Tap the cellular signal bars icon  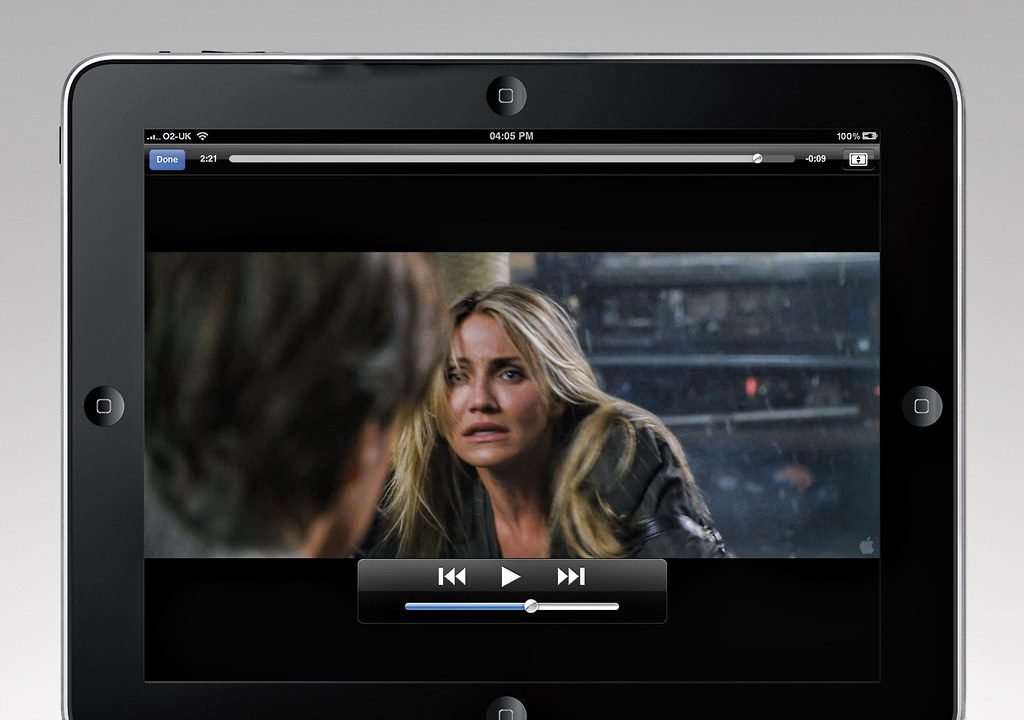153,137
